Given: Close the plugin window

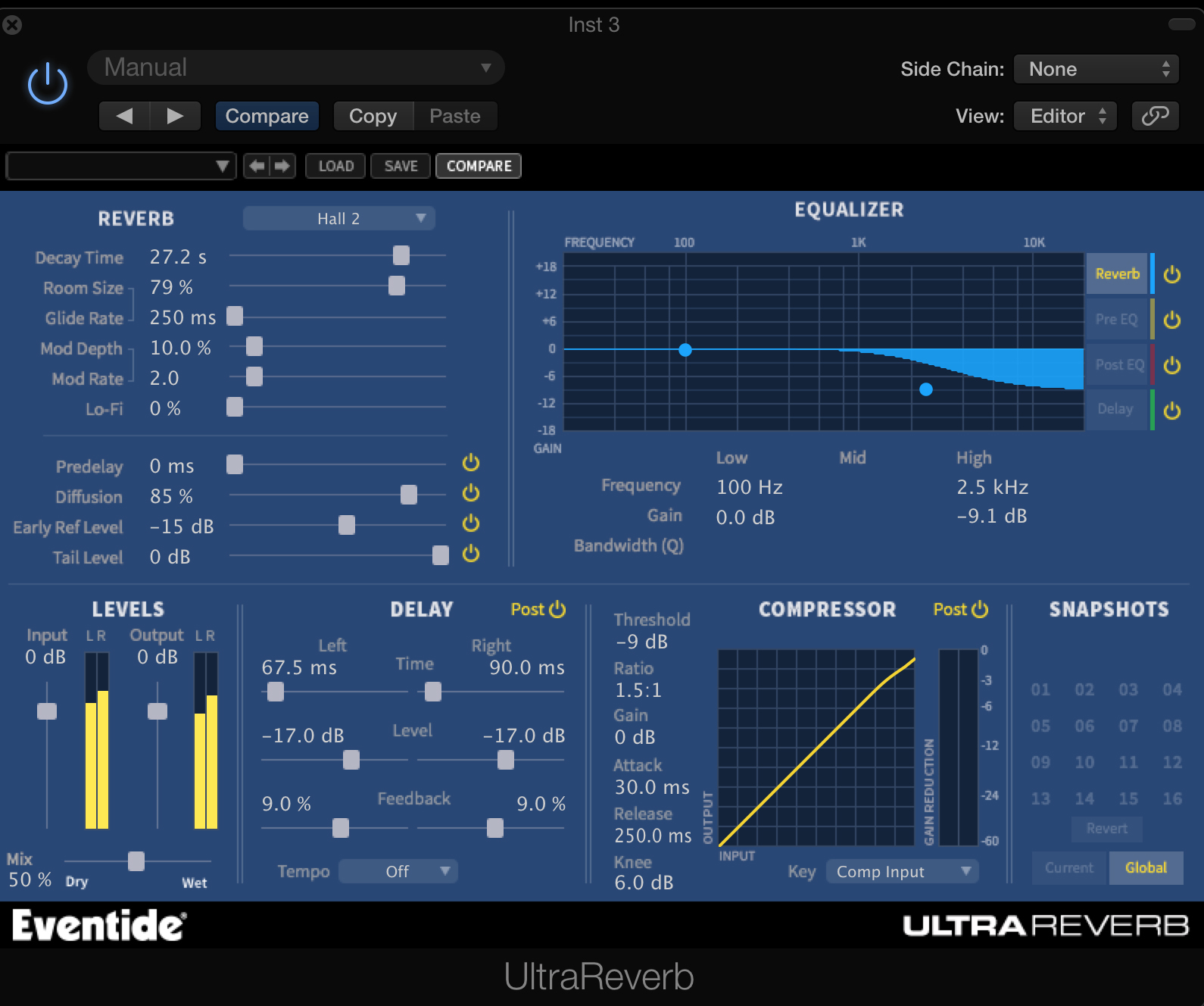Looking at the screenshot, I should 12,25.
